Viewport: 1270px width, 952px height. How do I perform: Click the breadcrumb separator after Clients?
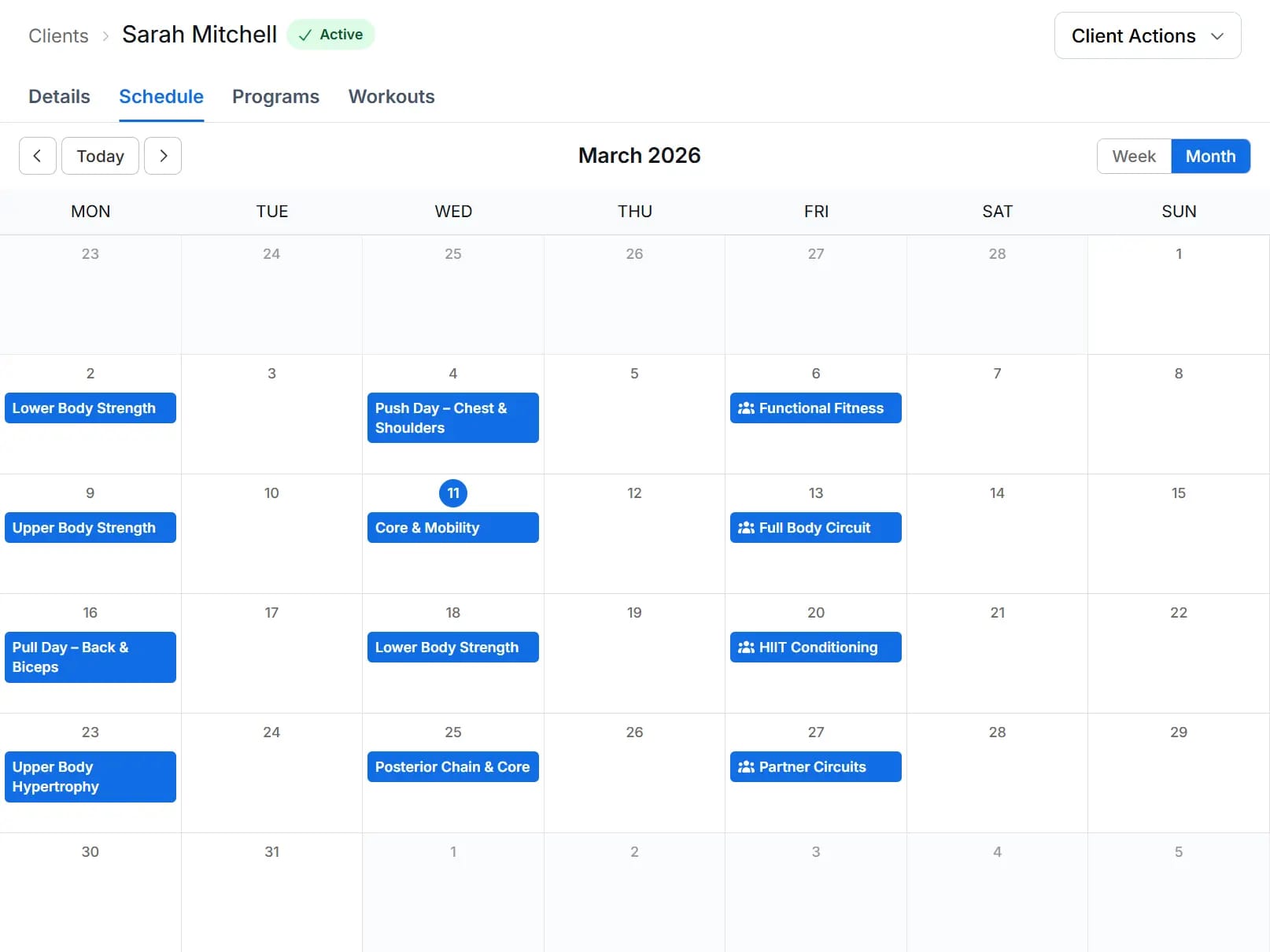tap(104, 35)
